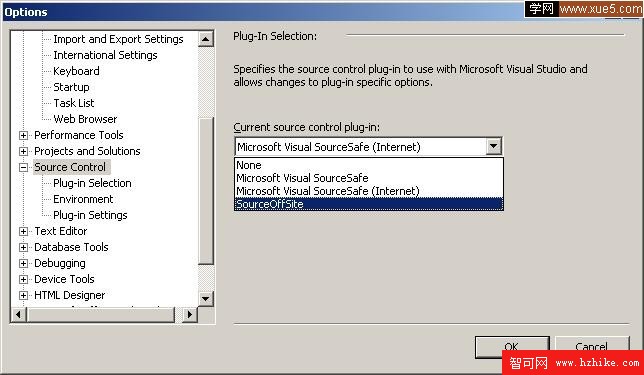
Task: Click the OK button
Action: pyautogui.click(x=512, y=346)
